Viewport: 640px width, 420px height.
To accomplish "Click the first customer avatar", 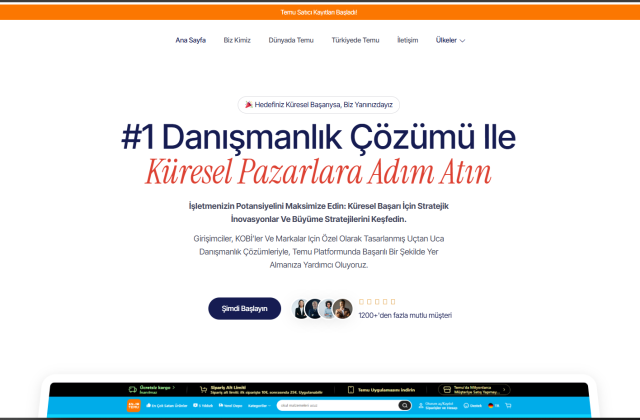I will coord(301,308).
